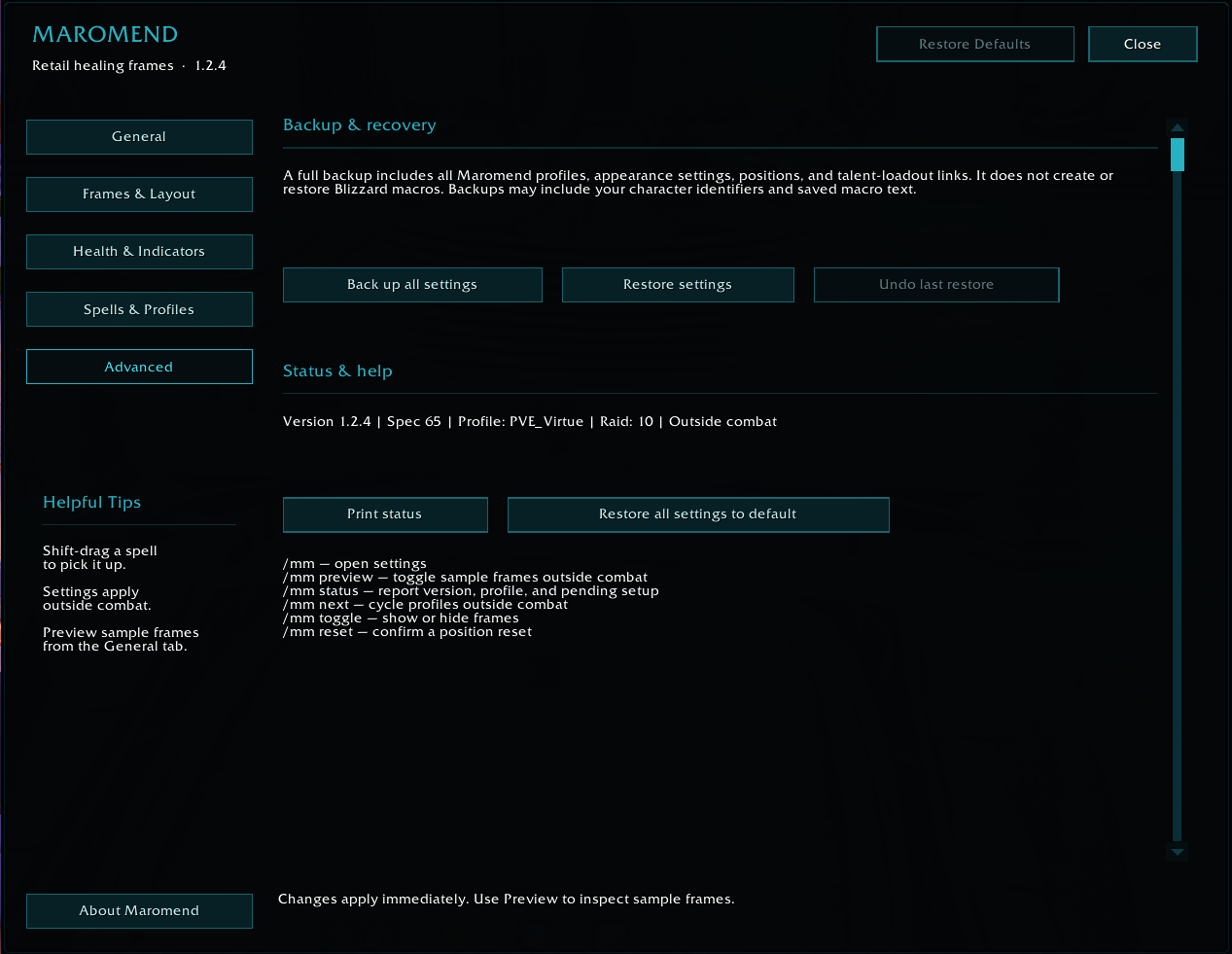Click the "Preview sample frames" tip
1232x954 pixels.
coord(121,640)
